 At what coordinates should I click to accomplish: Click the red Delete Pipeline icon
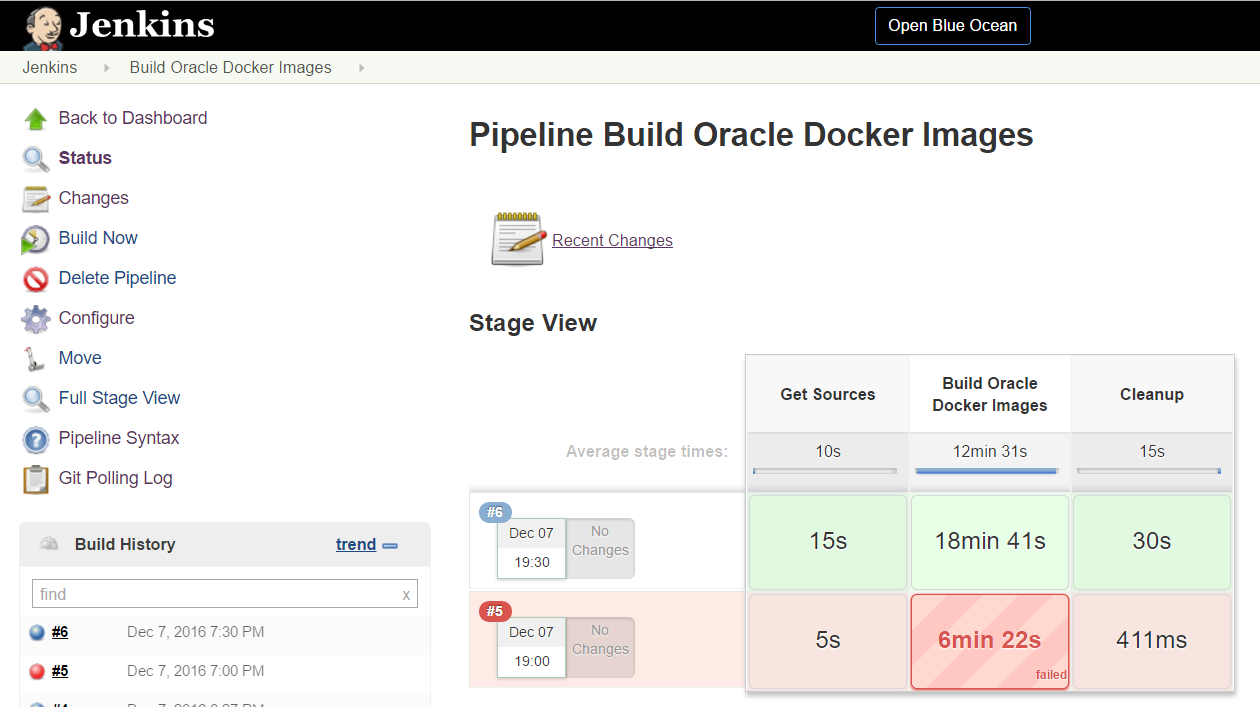[36, 279]
